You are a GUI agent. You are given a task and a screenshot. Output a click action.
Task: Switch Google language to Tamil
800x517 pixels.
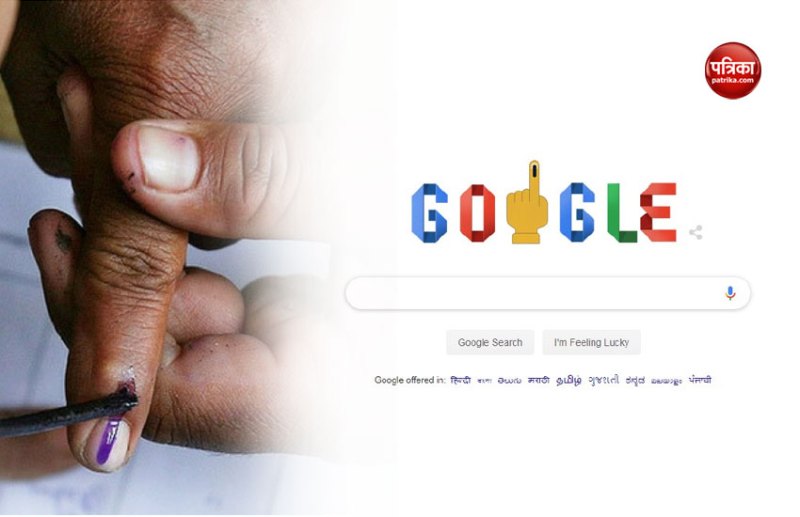click(x=568, y=381)
